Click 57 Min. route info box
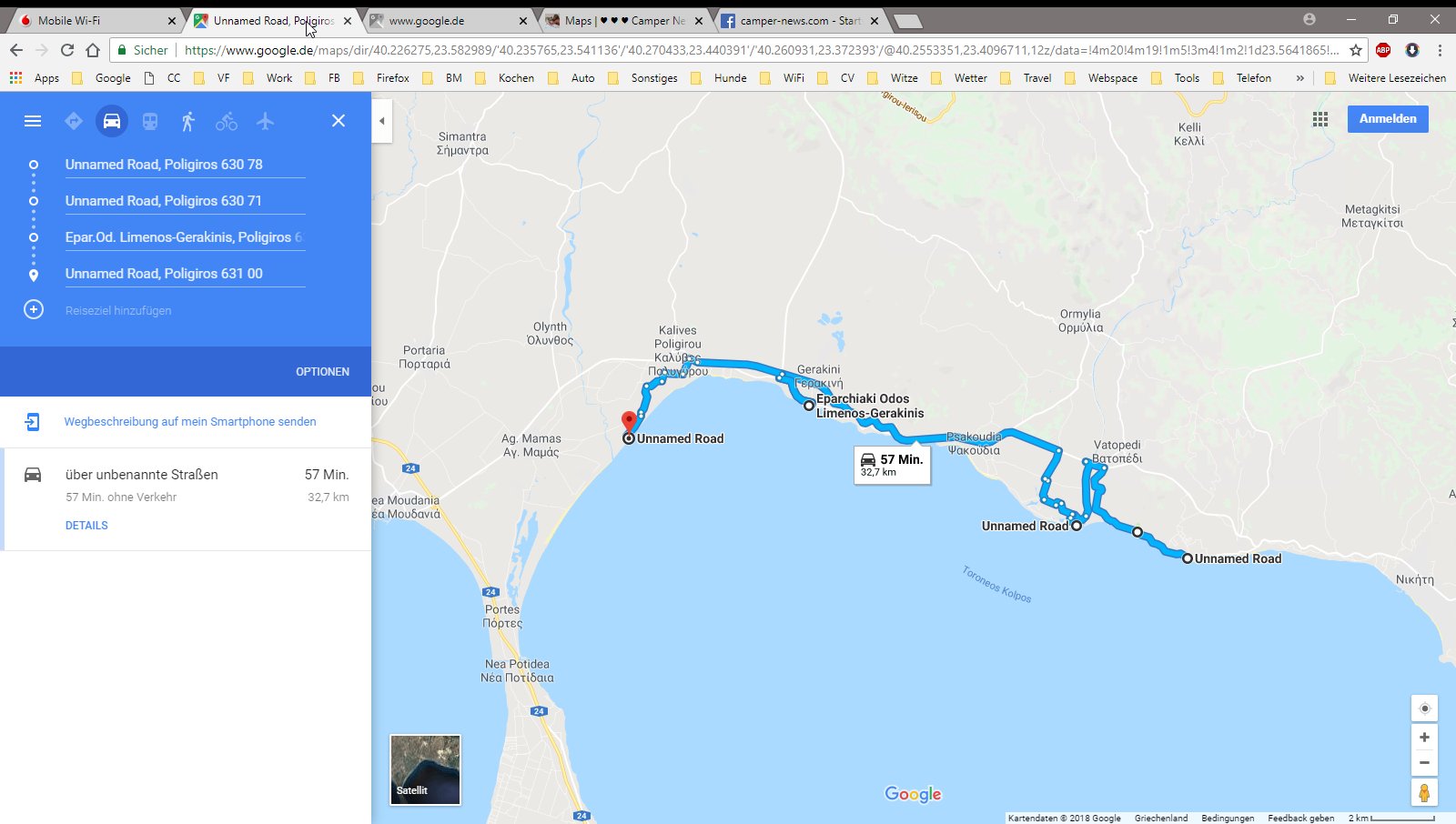This screenshot has width=1456, height=824. (x=892, y=465)
